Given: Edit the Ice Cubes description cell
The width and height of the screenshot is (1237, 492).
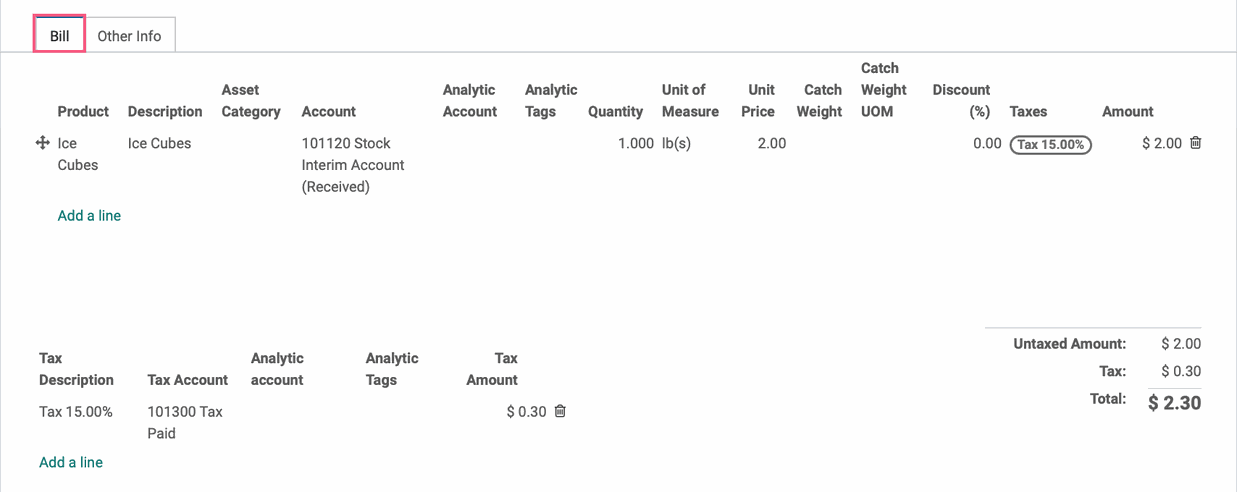Looking at the screenshot, I should click(159, 143).
